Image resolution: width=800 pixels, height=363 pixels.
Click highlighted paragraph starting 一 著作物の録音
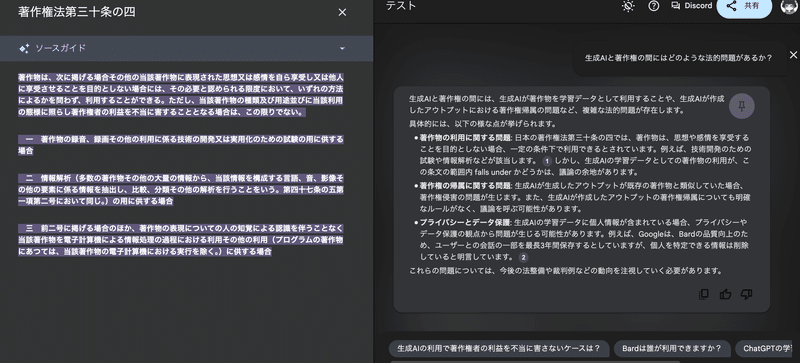pos(181,145)
